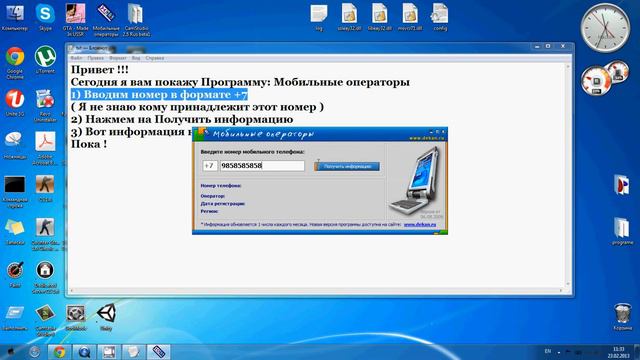Open the Мобильные операторы desktop shortcut
The width and height of the screenshot is (640, 360).
point(106,19)
